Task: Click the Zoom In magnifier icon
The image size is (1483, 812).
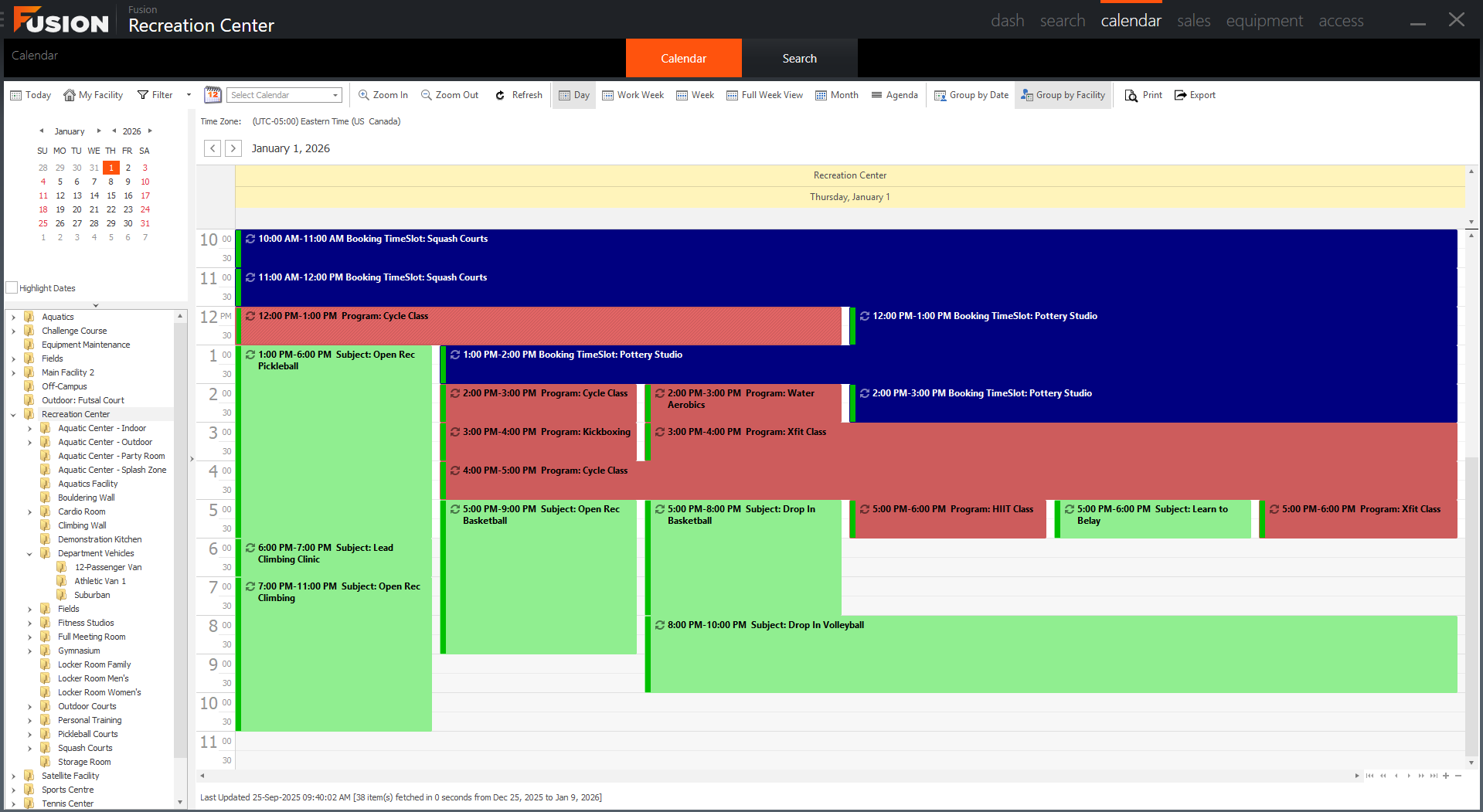Action: pos(363,95)
